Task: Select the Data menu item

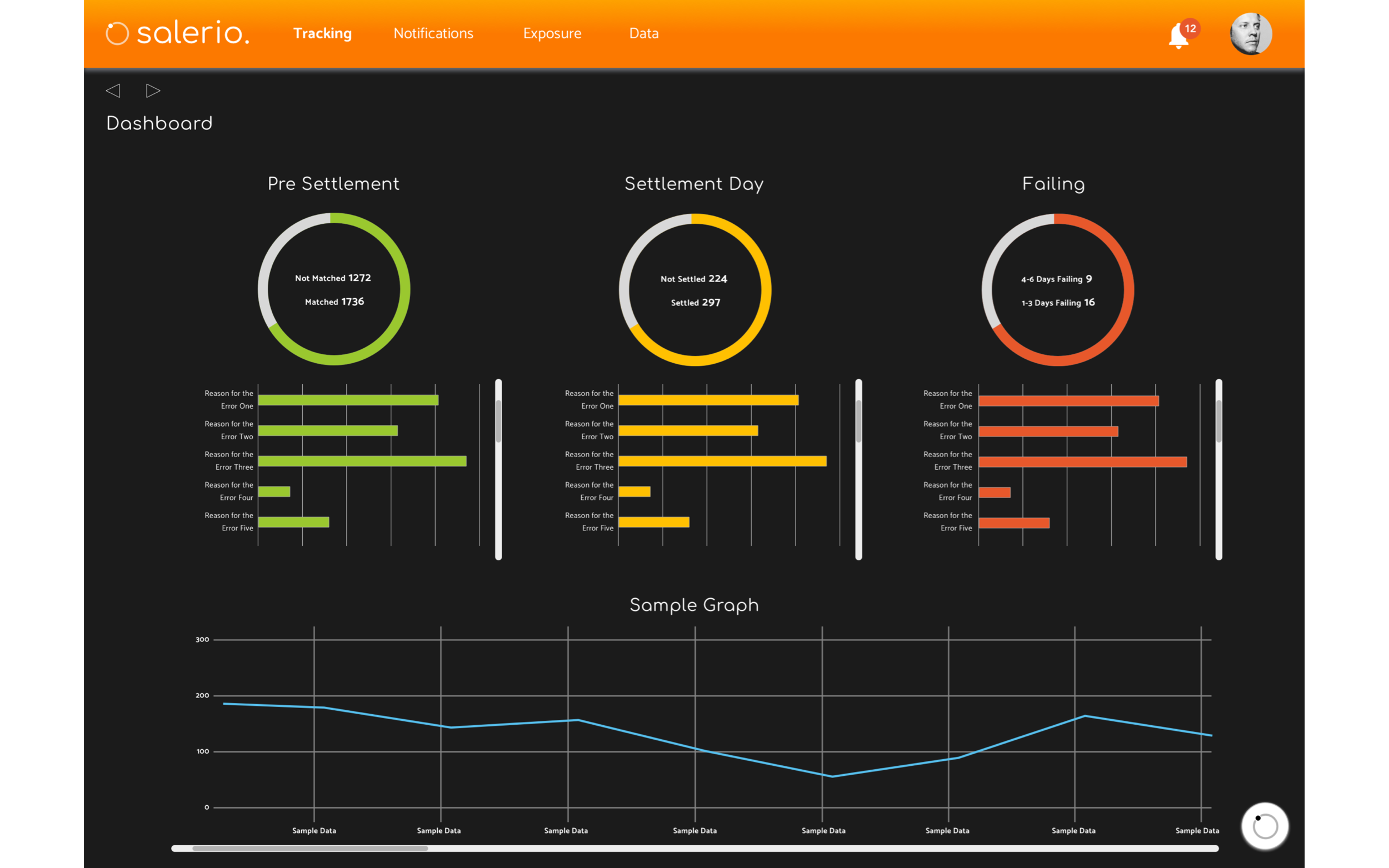Action: click(643, 33)
